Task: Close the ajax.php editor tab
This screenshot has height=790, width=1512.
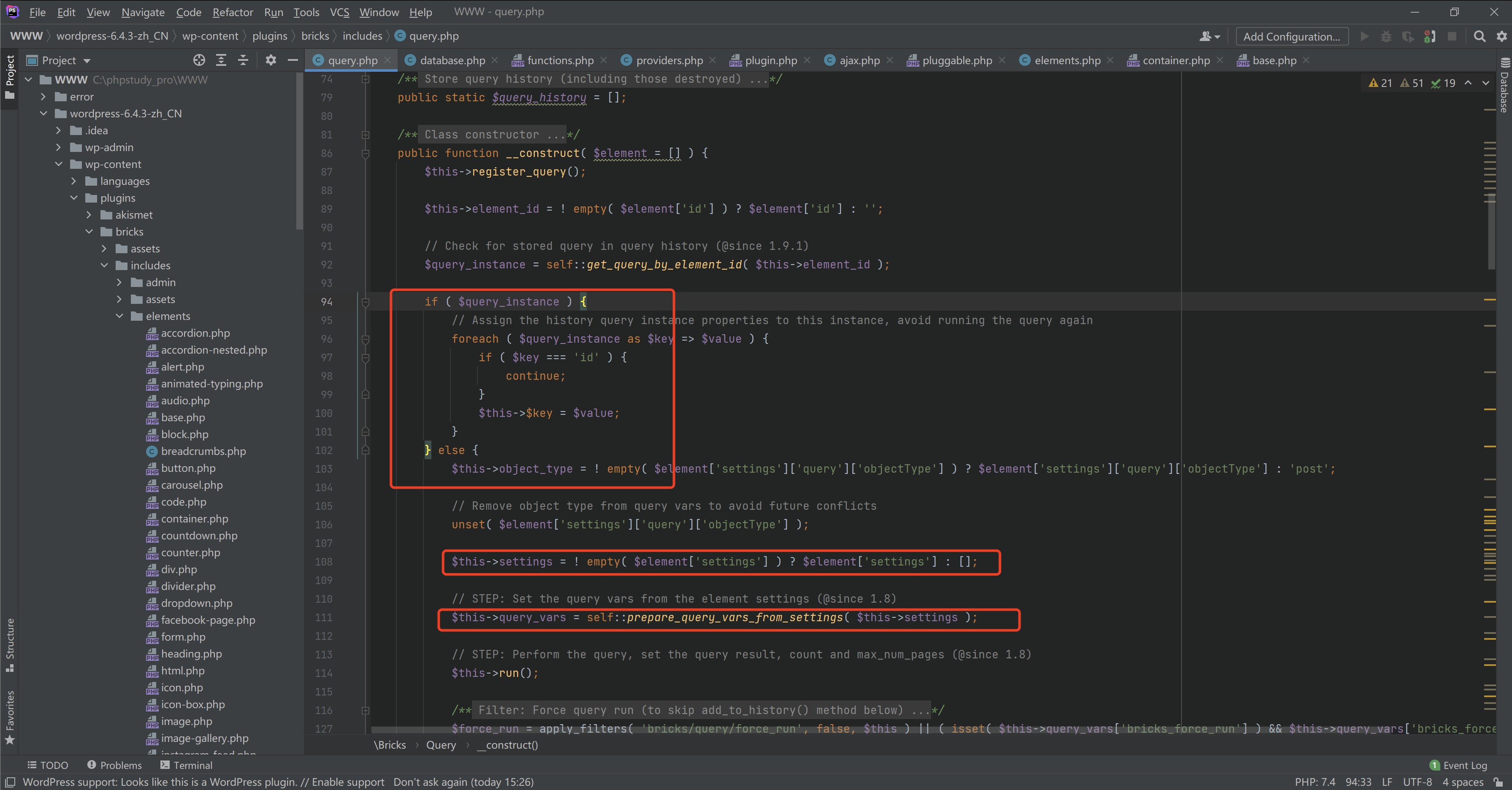Action: 890,60
